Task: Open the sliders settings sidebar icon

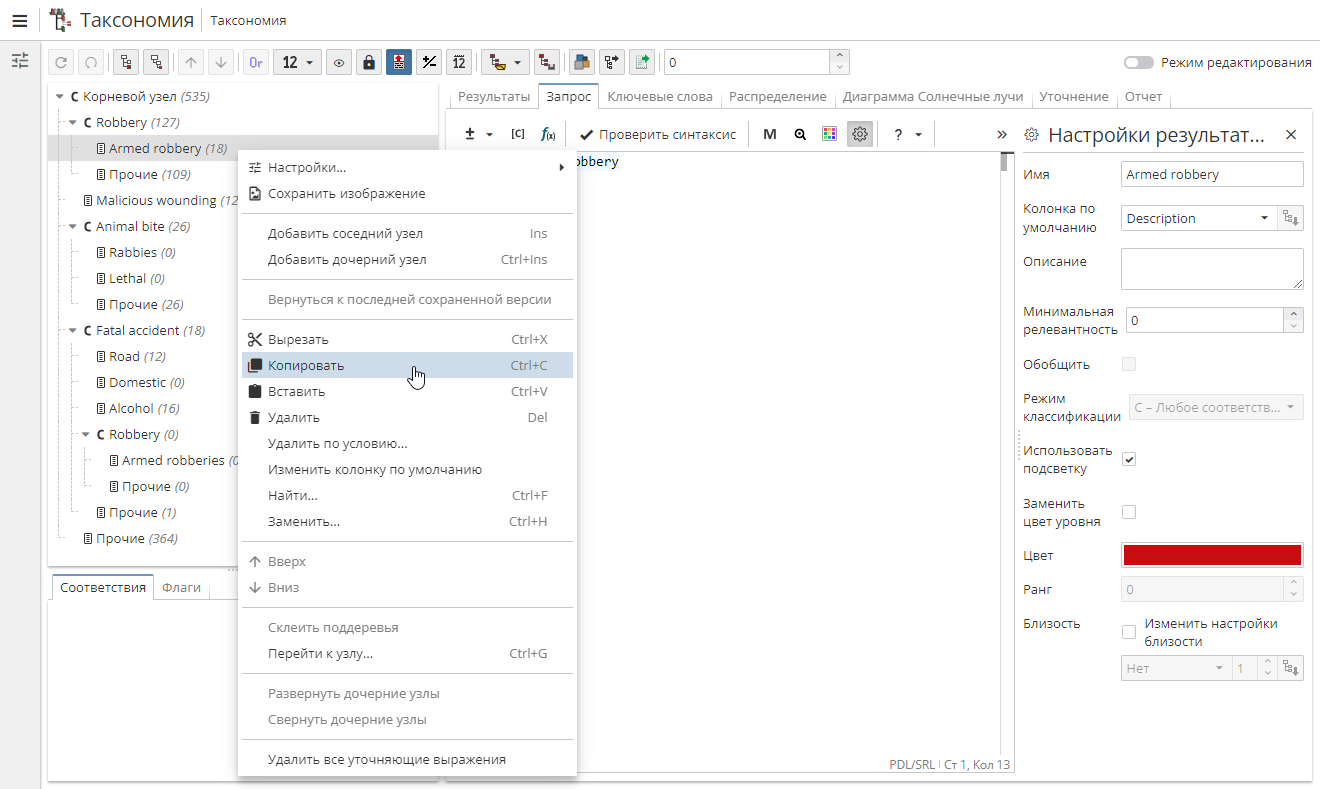Action: (x=20, y=61)
